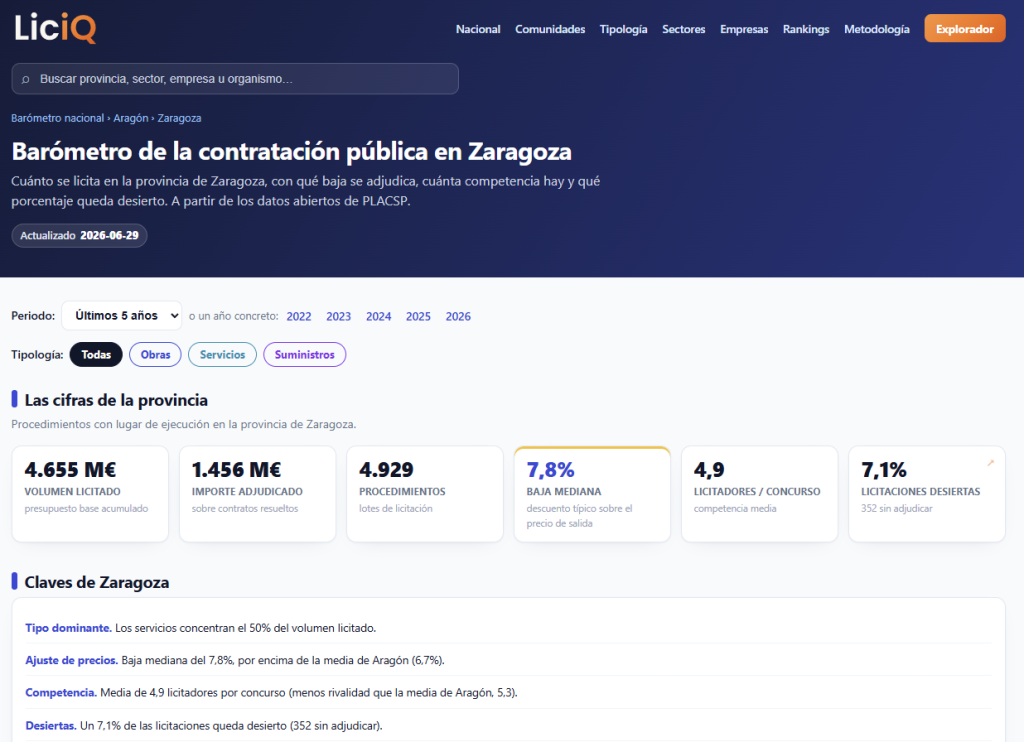The width and height of the screenshot is (1024, 742).
Task: Open the Comunidades menu item
Action: coord(550,29)
